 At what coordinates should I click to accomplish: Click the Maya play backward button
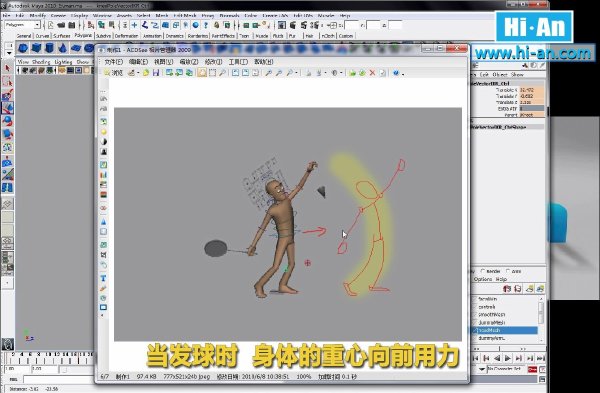(497, 358)
